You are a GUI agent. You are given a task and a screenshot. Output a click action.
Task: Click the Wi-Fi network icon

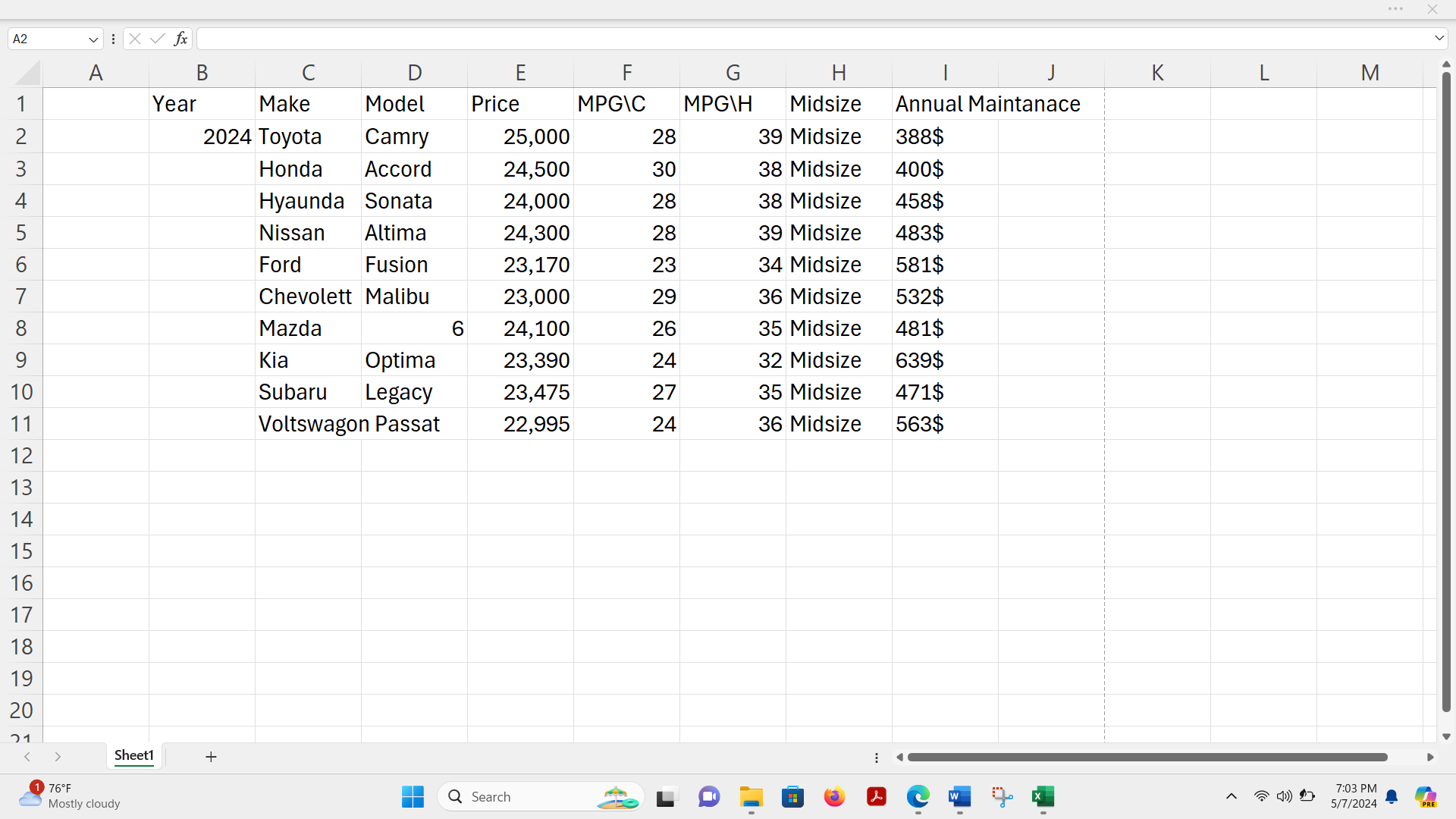(1261, 797)
